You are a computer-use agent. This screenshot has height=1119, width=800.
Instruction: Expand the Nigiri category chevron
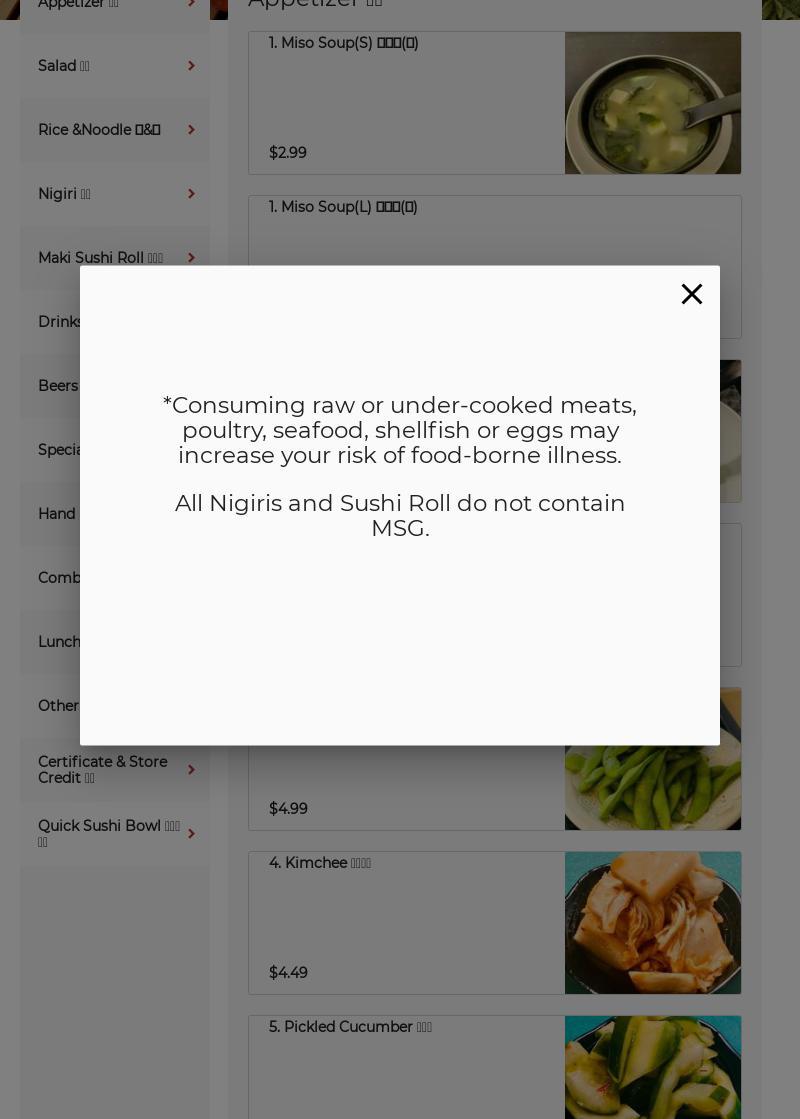point(191,194)
